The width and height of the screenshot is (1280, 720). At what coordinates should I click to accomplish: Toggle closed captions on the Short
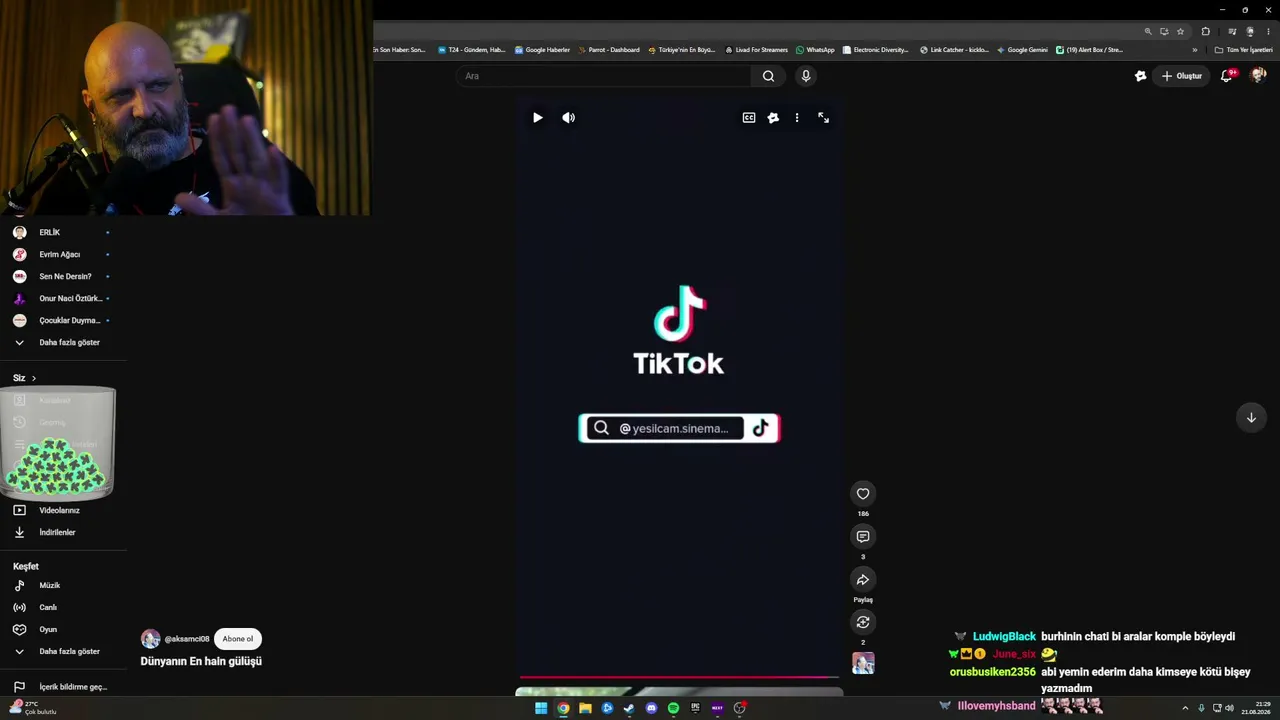click(x=748, y=118)
